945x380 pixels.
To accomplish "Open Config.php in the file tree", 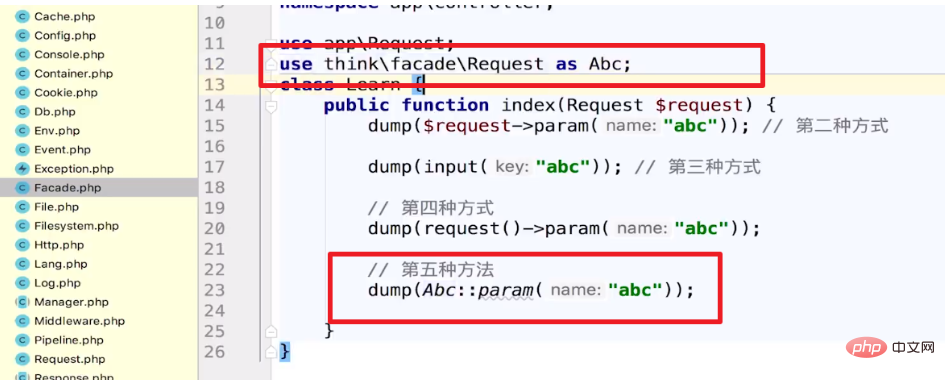I will (x=65, y=36).
